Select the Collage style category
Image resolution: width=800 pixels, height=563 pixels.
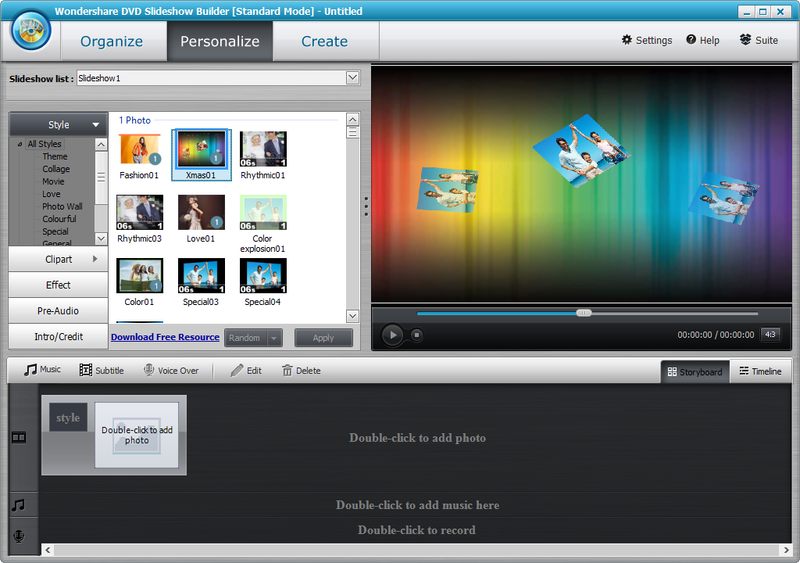[56, 168]
